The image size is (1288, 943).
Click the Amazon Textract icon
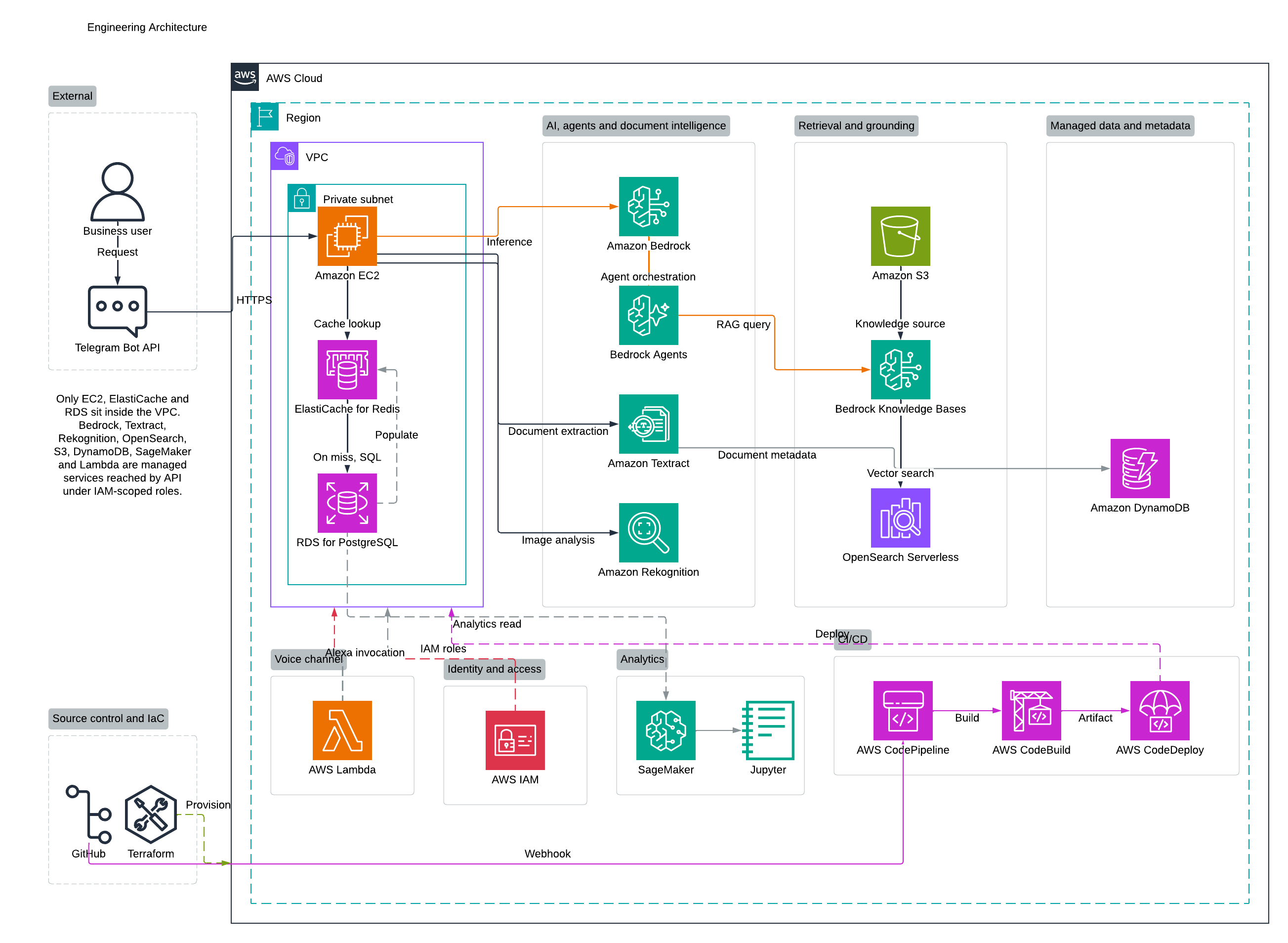(648, 424)
